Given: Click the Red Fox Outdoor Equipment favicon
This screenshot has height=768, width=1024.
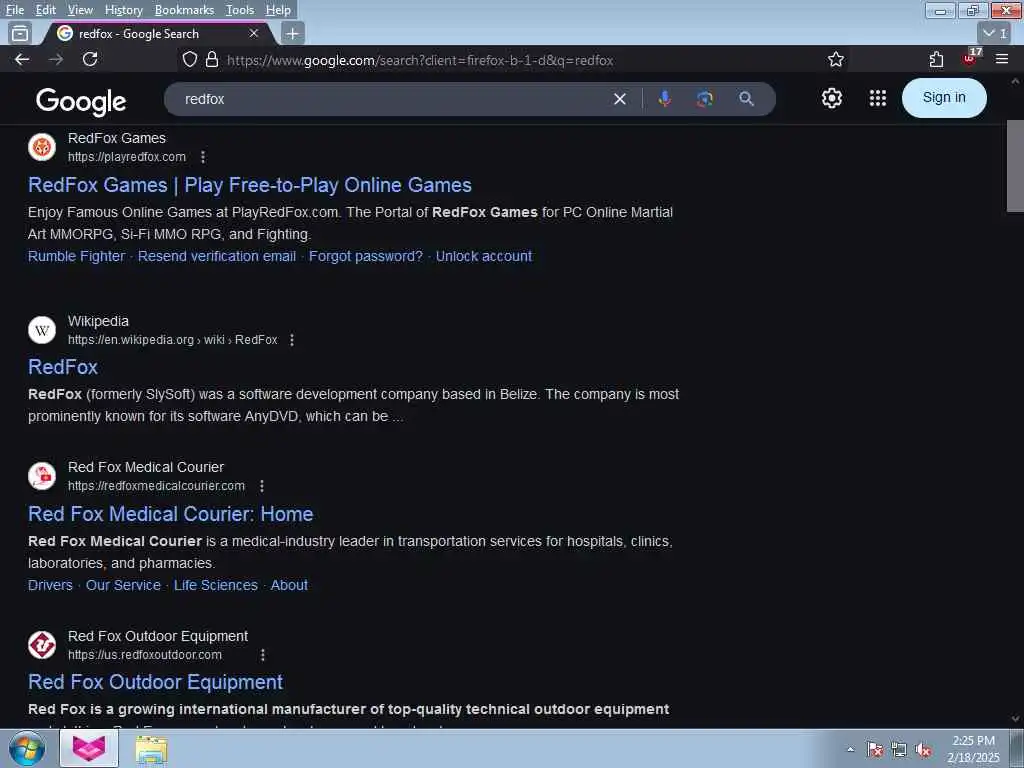Looking at the screenshot, I should [42, 645].
